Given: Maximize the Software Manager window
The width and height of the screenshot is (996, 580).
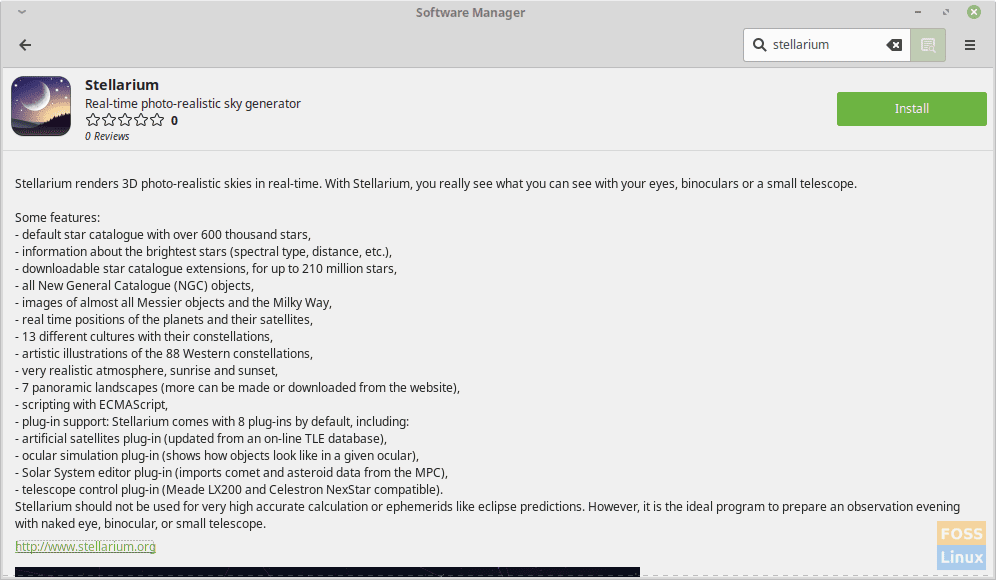Looking at the screenshot, I should pyautogui.click(x=946, y=12).
